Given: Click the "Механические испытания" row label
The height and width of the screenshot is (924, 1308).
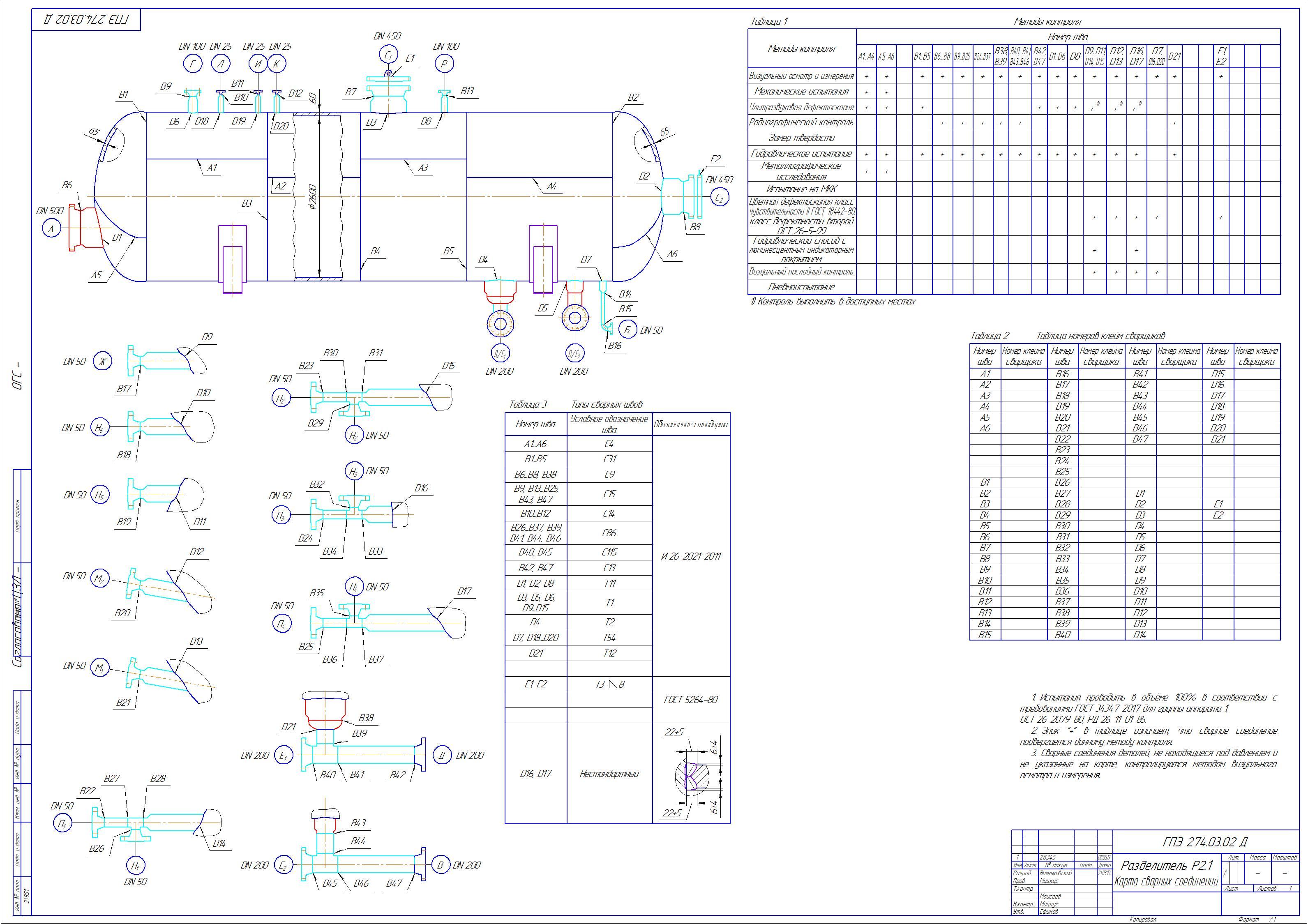Looking at the screenshot, I should point(801,91).
